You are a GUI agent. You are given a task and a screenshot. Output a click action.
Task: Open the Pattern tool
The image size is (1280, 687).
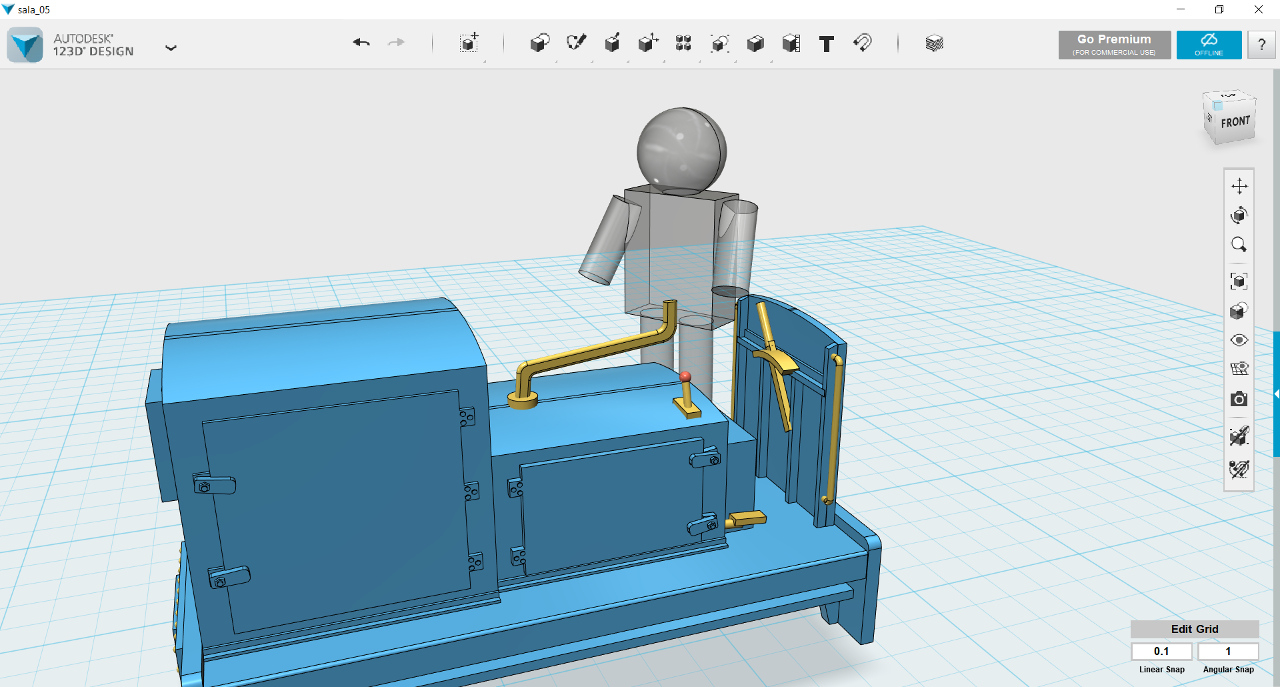[x=684, y=43]
